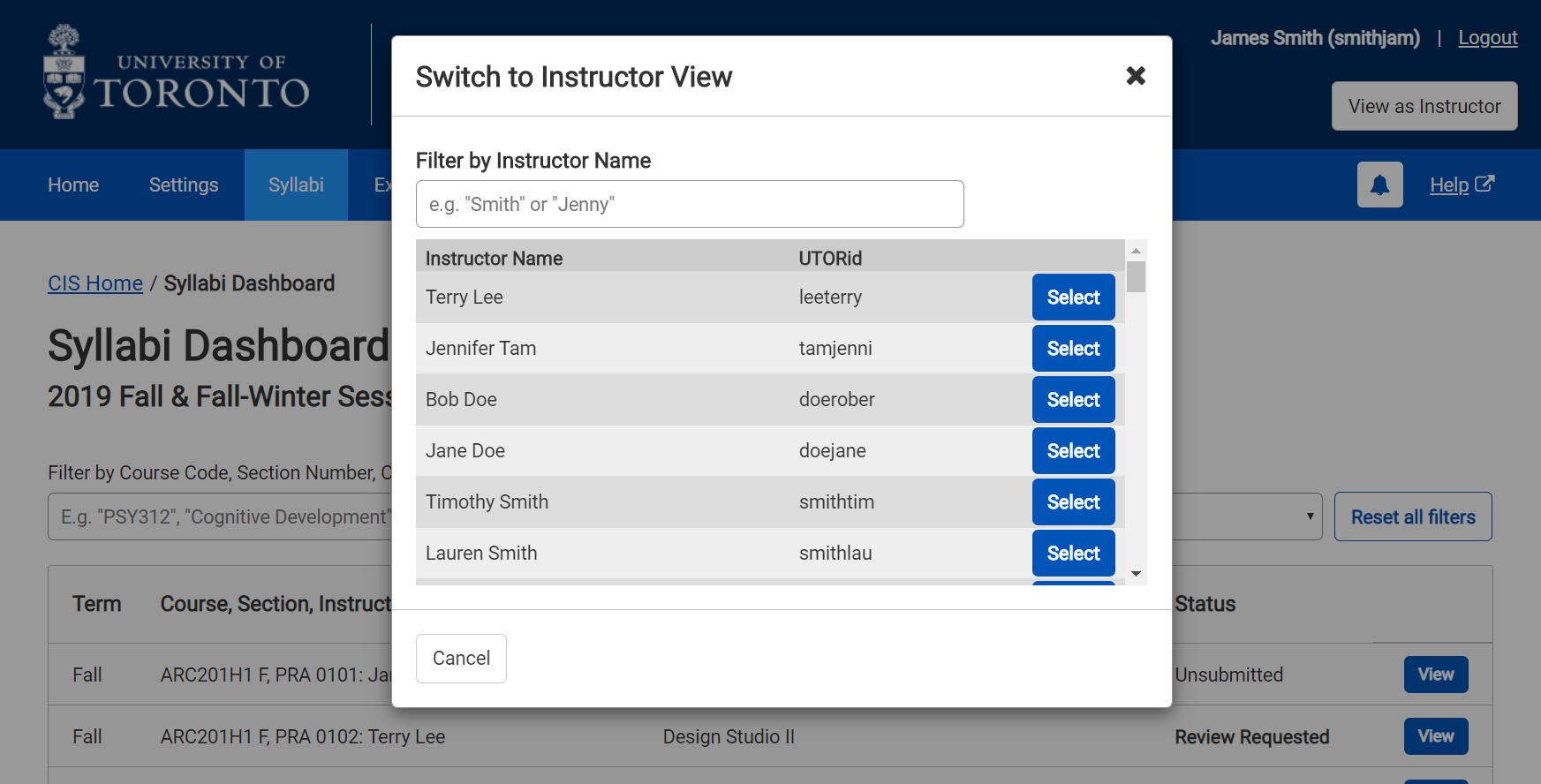View the Unsubmitted ARC201H1 PRA 0101 syllabus
Image resolution: width=1541 pixels, height=784 pixels.
[x=1436, y=675]
